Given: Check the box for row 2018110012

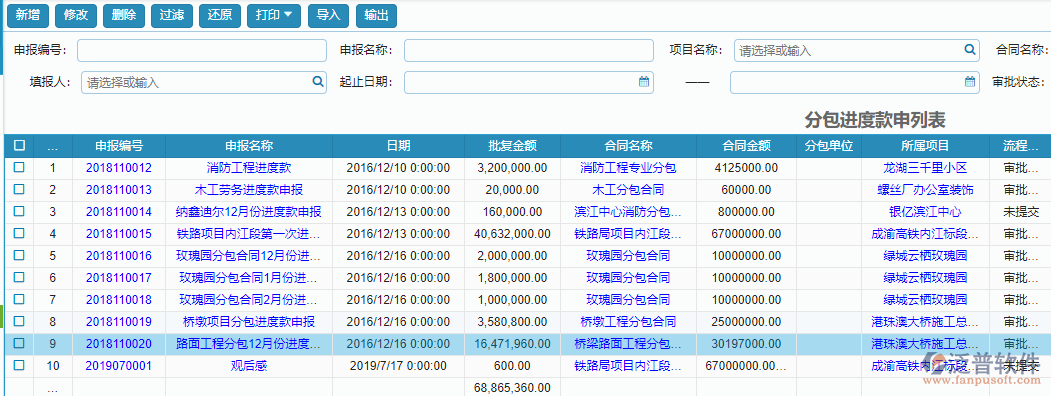Looking at the screenshot, I should pos(19,168).
